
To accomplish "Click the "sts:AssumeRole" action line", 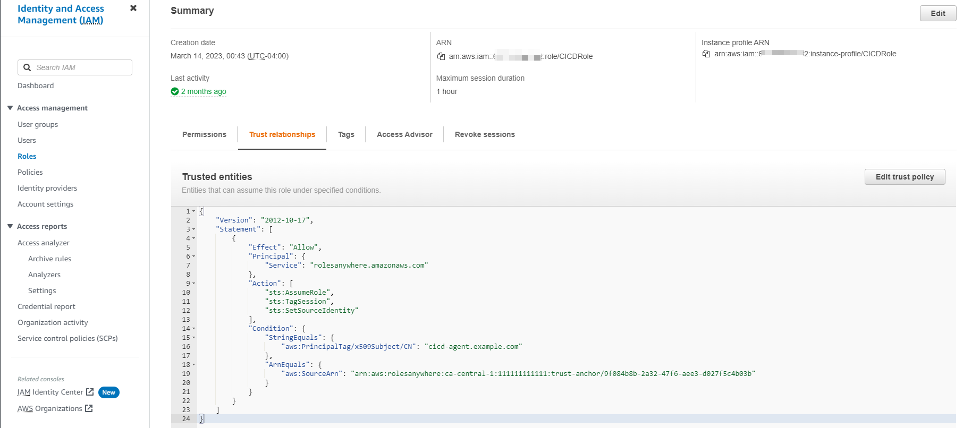I will 298,293.
